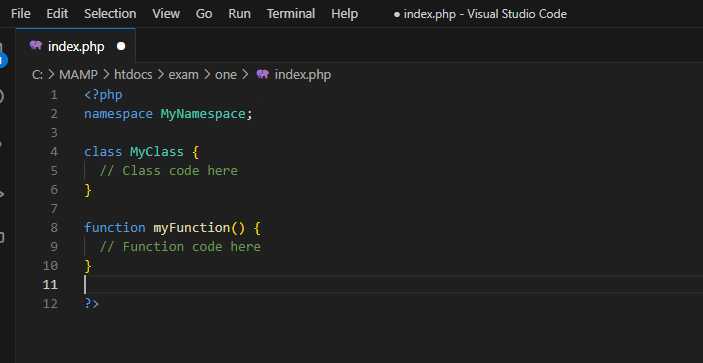Open the View menu
Screen dimensions: 703x363
[x=166, y=14]
